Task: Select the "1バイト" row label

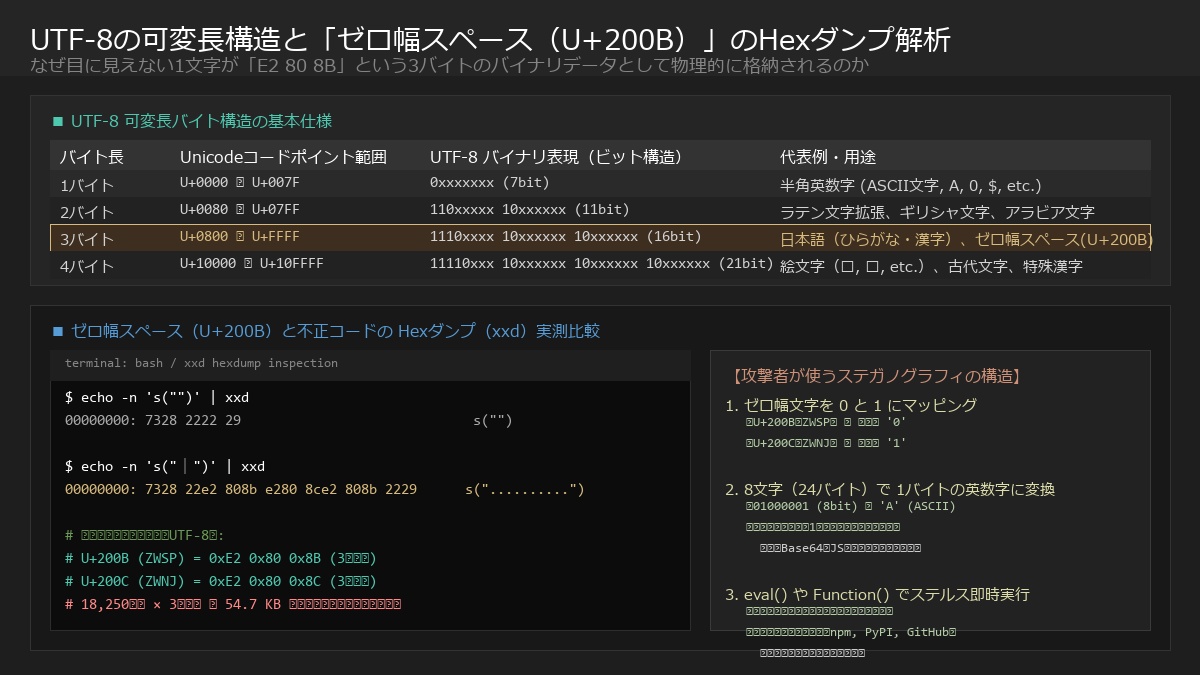Action: coord(87,185)
